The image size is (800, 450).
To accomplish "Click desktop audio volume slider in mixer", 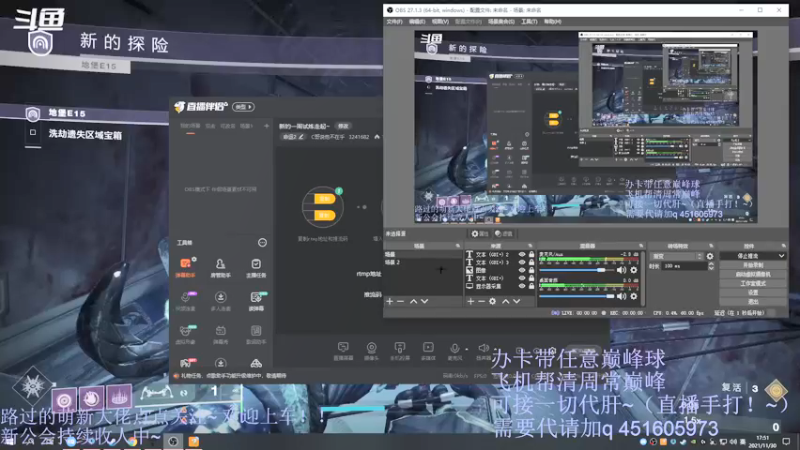I will point(576,296).
